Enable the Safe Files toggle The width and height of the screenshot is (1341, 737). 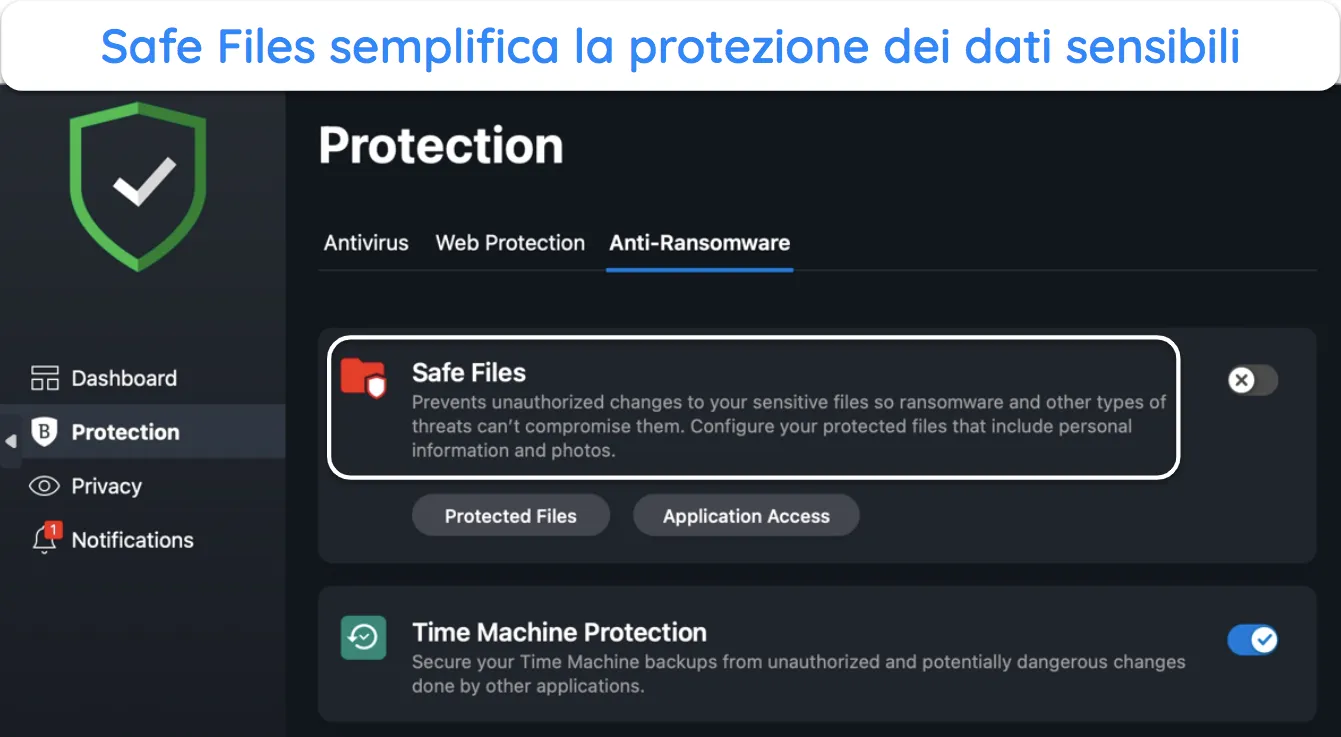pyautogui.click(x=1253, y=380)
